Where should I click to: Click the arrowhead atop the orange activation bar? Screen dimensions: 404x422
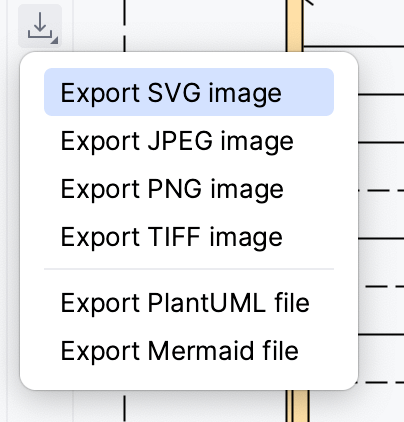click(x=309, y=3)
